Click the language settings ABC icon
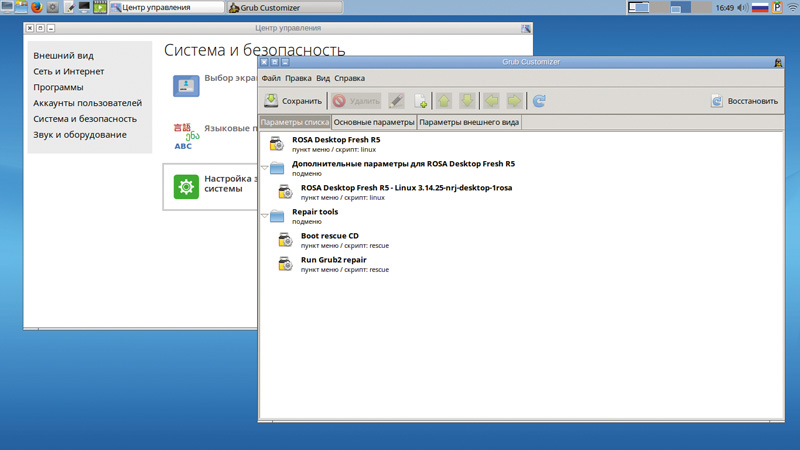This screenshot has height=450, width=800. click(186, 136)
